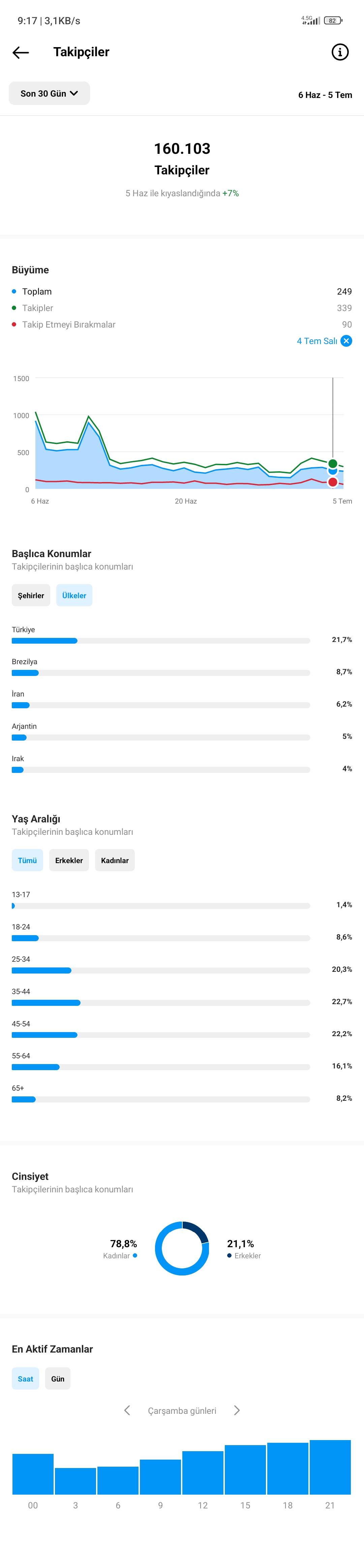Select Tümü age range filter
Viewport: 364px width, 1568px height.
point(27,860)
